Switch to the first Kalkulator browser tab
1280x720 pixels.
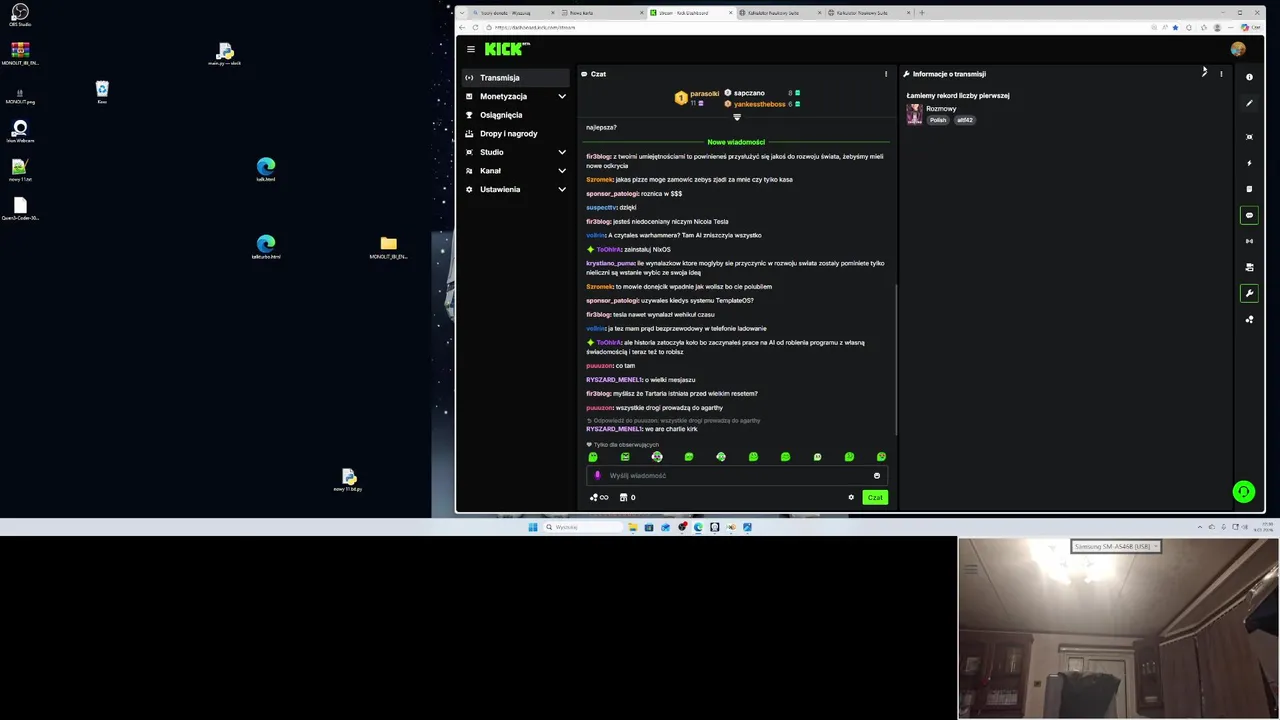coord(780,13)
